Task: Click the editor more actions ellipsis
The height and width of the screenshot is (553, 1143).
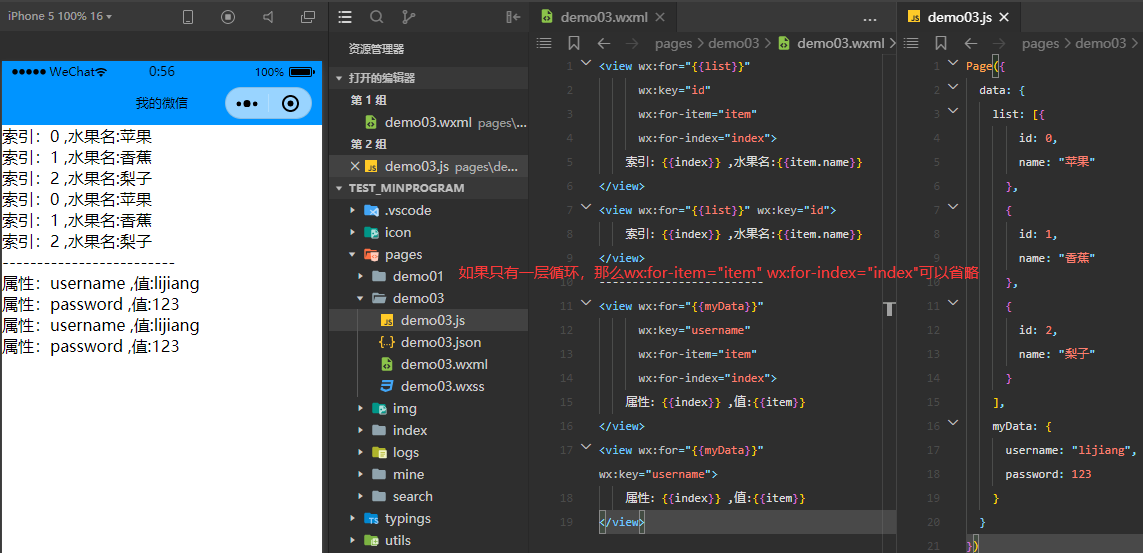Action: pyautogui.click(x=869, y=18)
